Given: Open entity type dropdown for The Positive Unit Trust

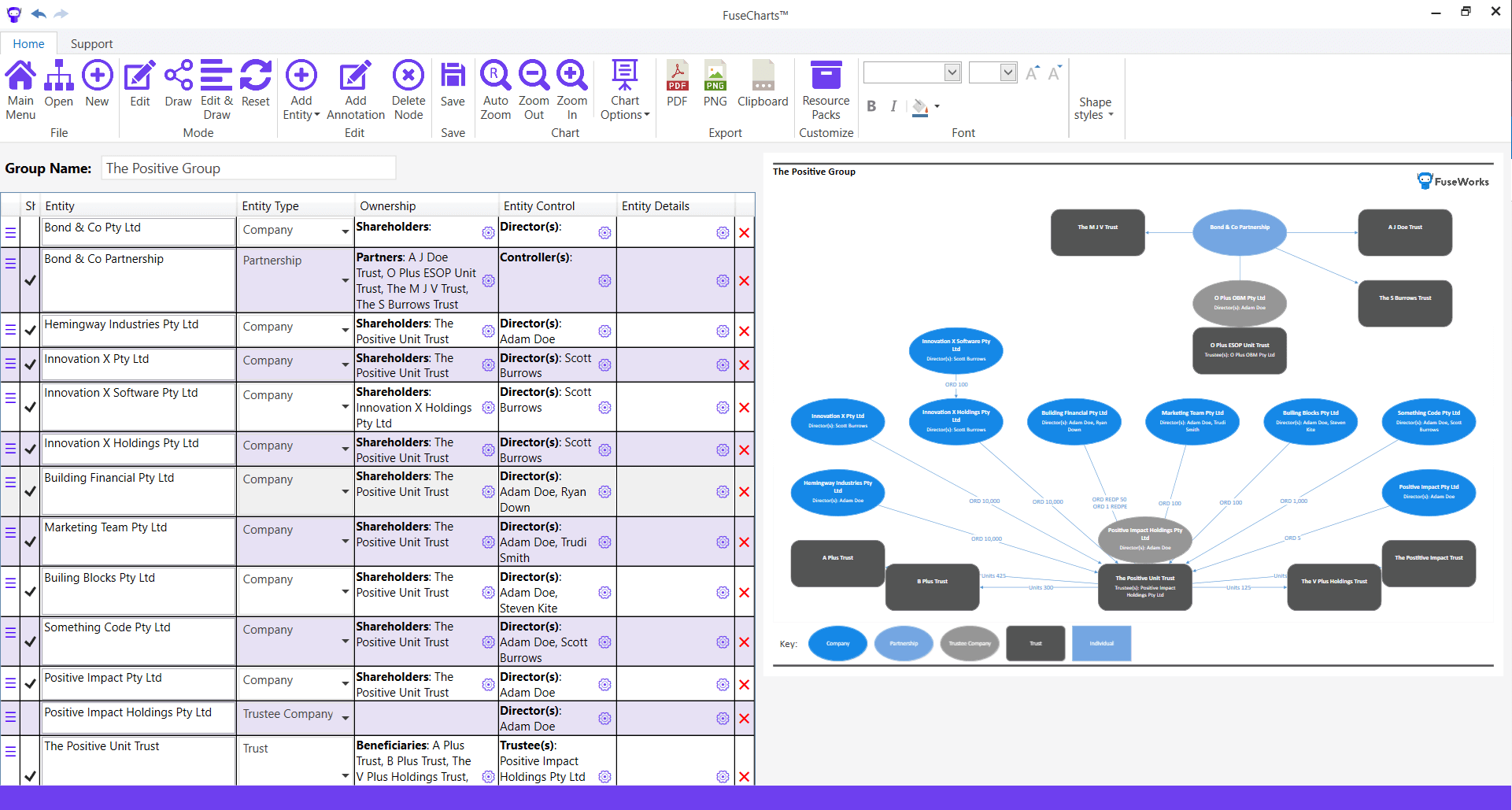Looking at the screenshot, I should 345,776.
